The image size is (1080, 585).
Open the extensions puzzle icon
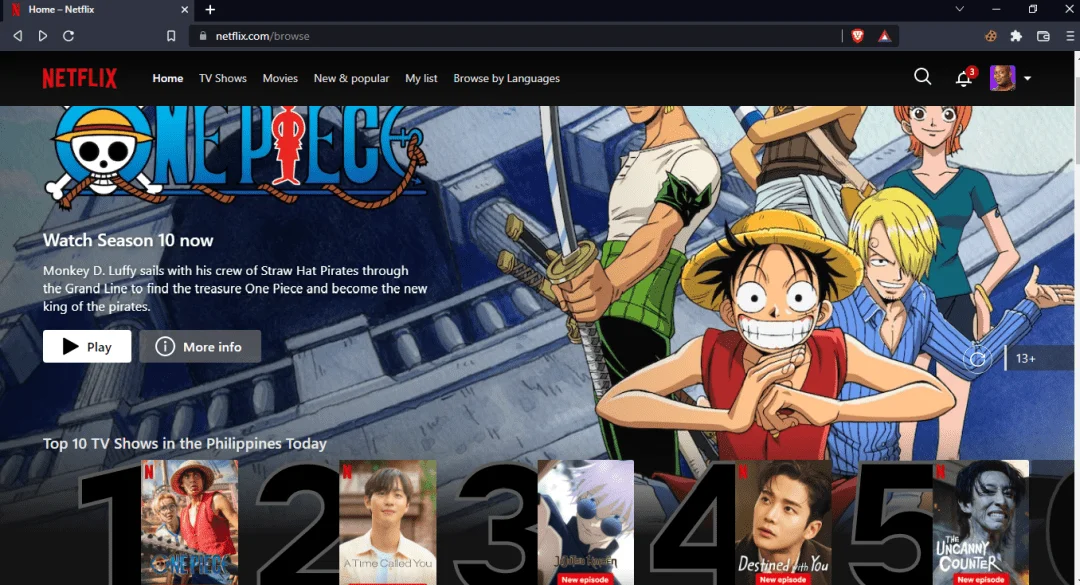pyautogui.click(x=1016, y=36)
